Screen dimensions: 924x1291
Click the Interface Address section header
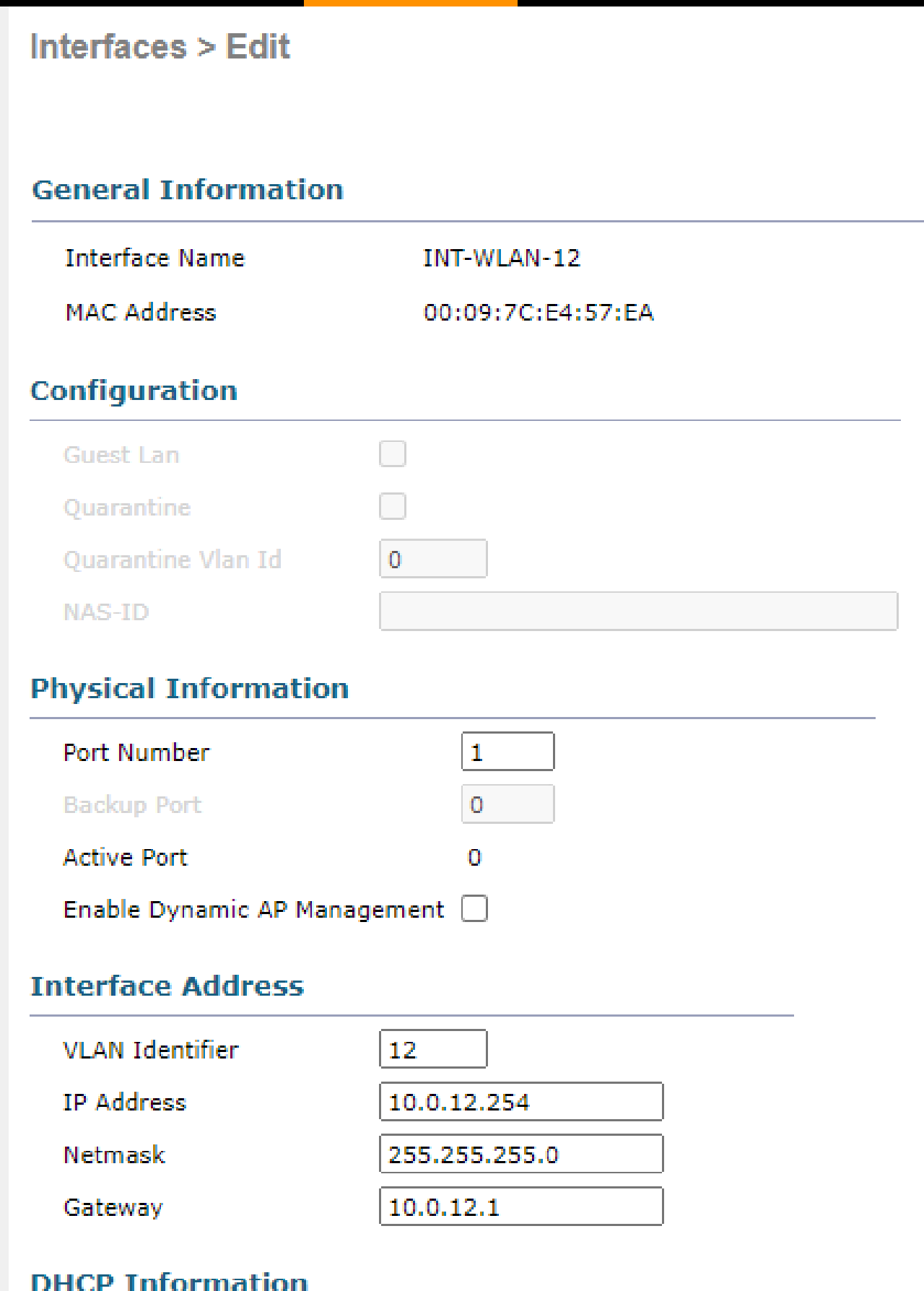click(x=167, y=985)
